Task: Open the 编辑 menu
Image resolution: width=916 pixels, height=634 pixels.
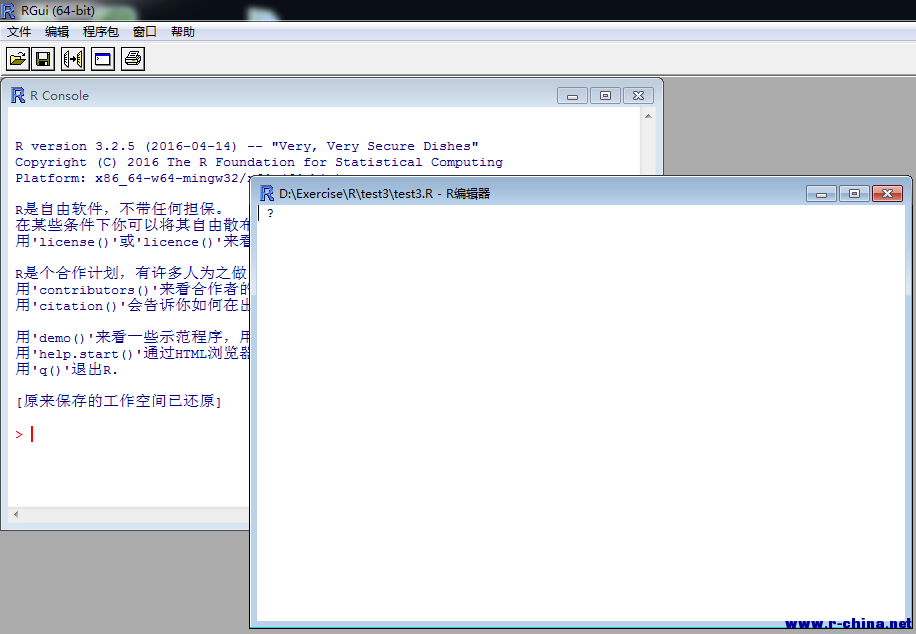Action: (57, 32)
